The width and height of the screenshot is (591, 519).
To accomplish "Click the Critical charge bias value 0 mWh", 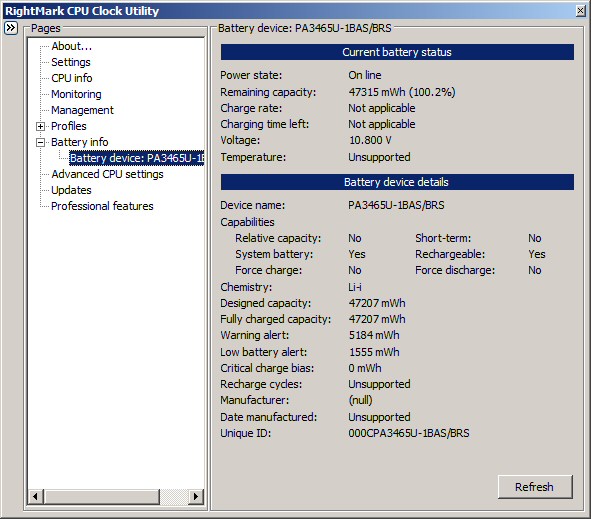I will click(365, 368).
